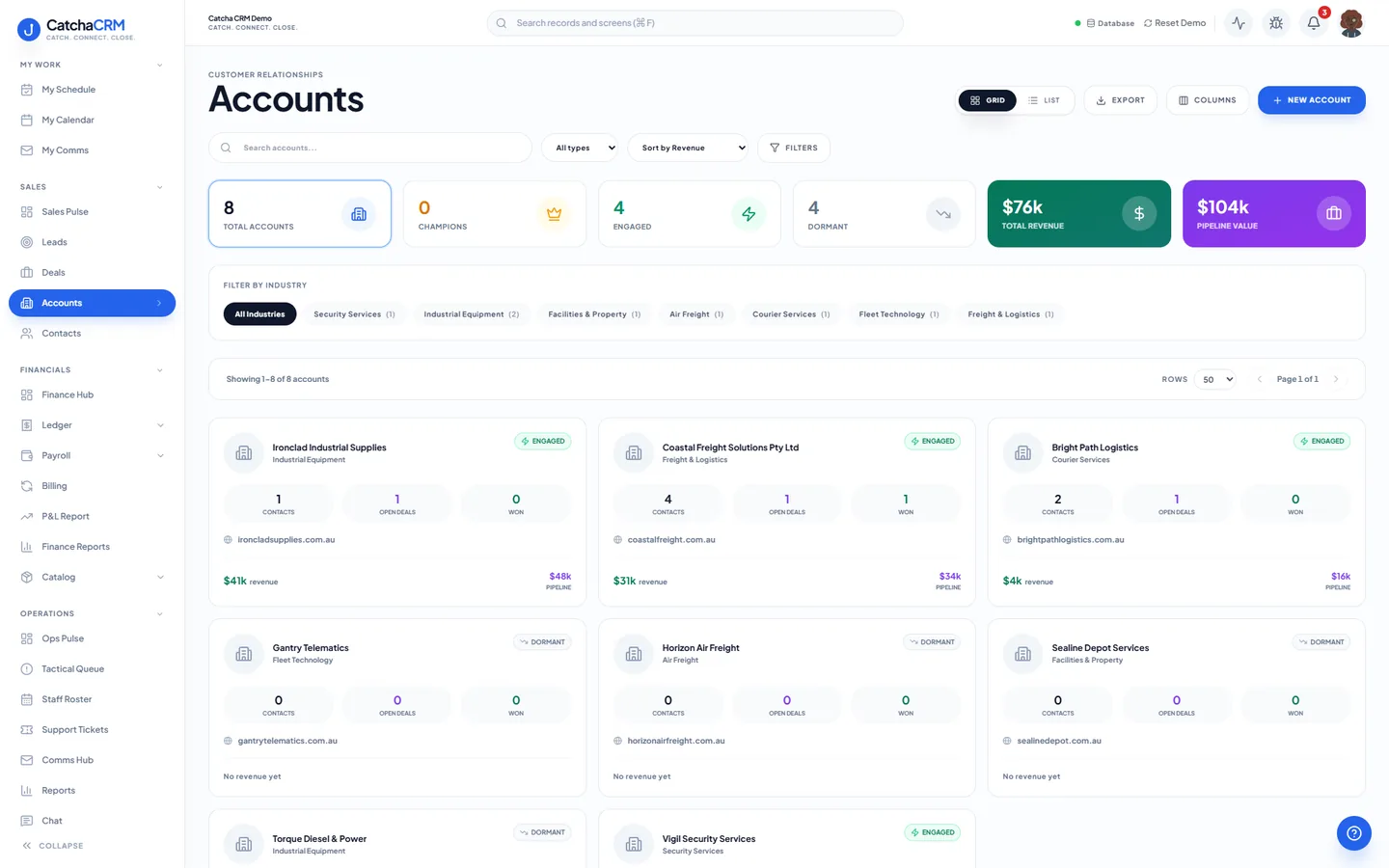Click Vigil Security Services building icon
Viewport: 1389px width, 868px height.
pos(634,844)
